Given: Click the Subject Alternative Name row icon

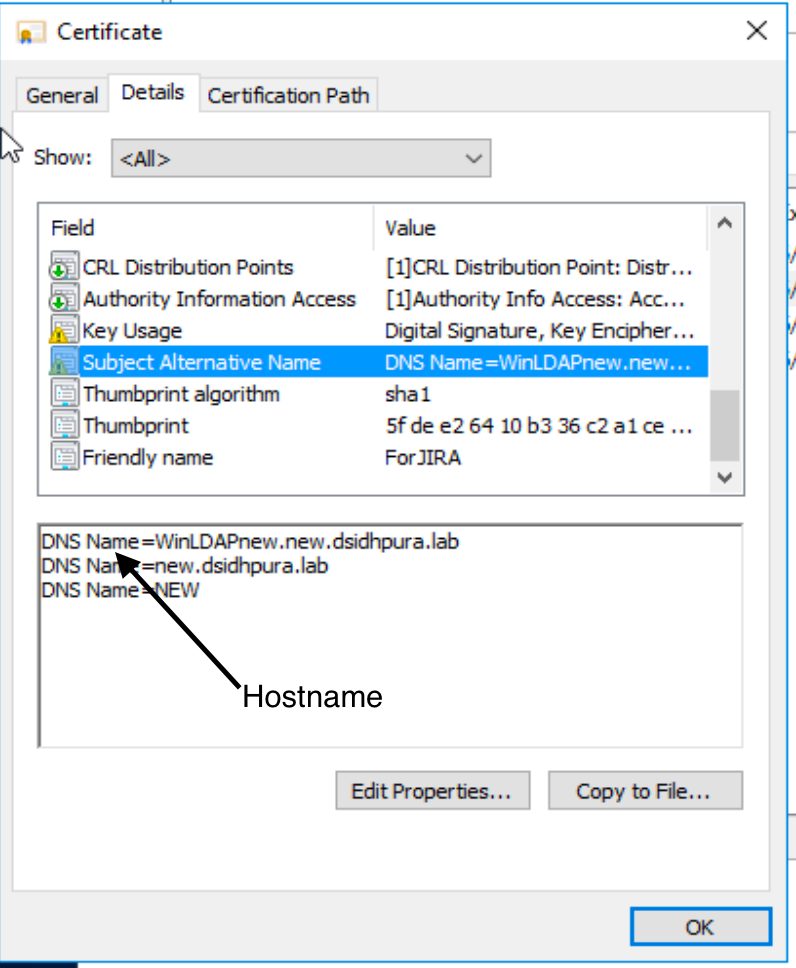Looking at the screenshot, I should click(x=64, y=362).
